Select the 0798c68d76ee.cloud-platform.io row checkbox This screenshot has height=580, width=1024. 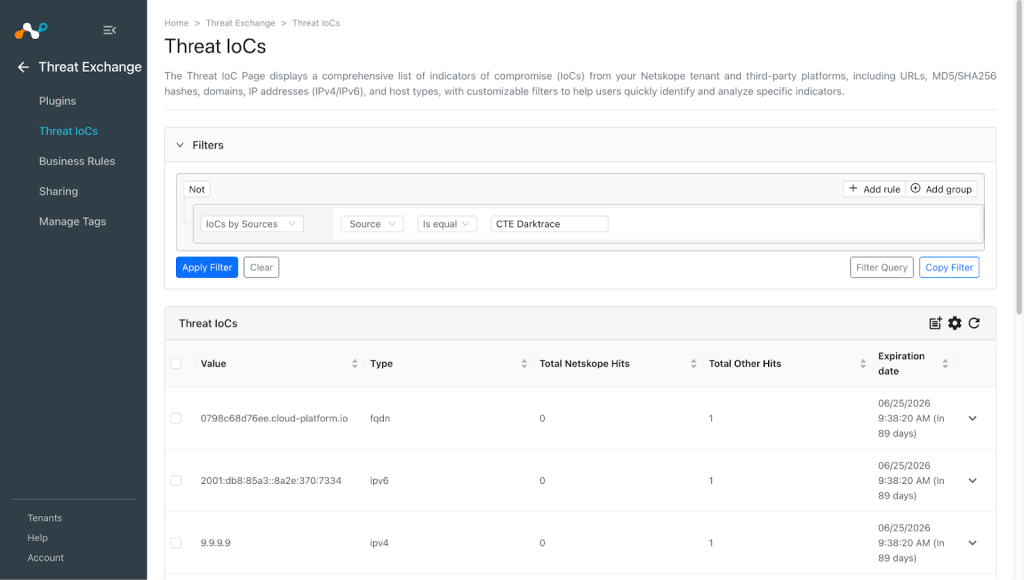pos(176,418)
